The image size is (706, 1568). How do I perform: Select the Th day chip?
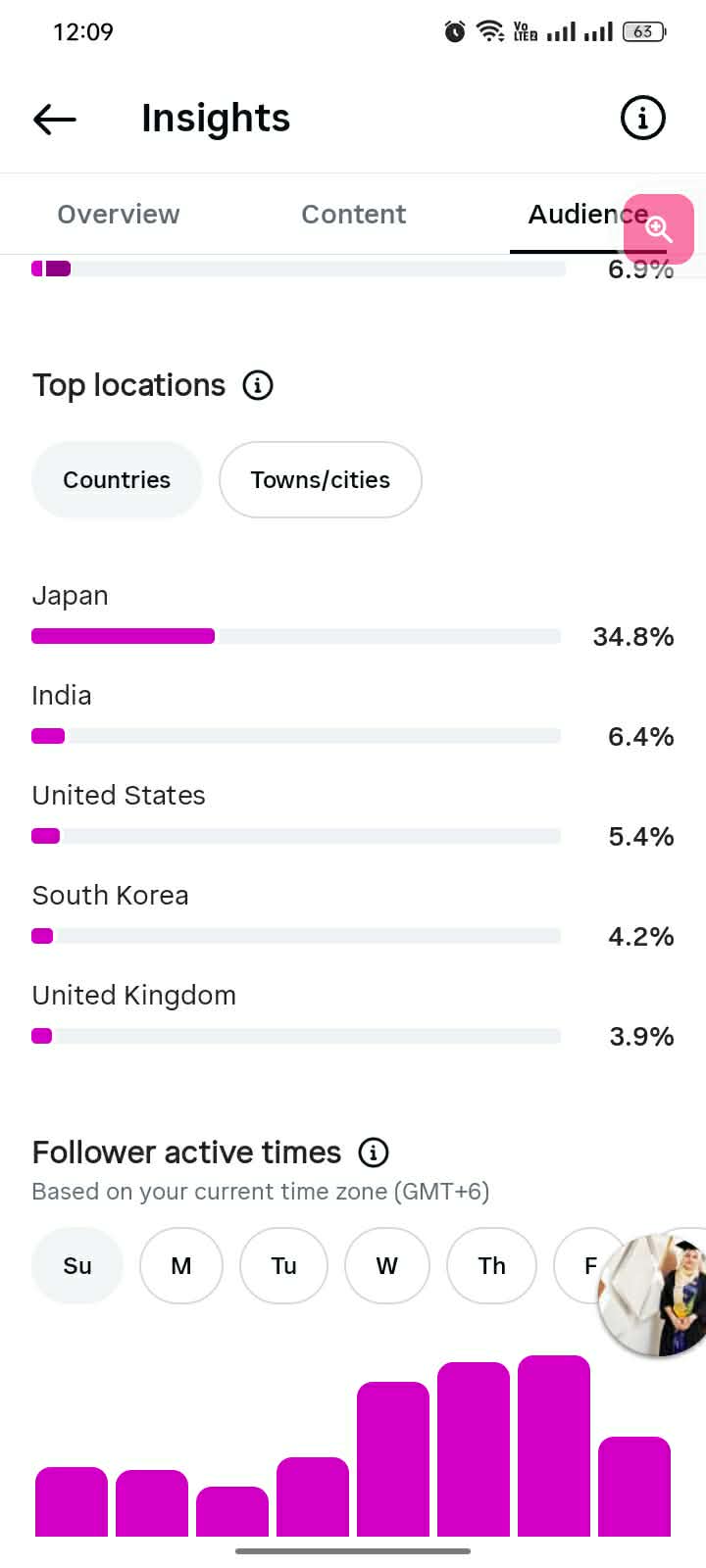pyautogui.click(x=491, y=1266)
